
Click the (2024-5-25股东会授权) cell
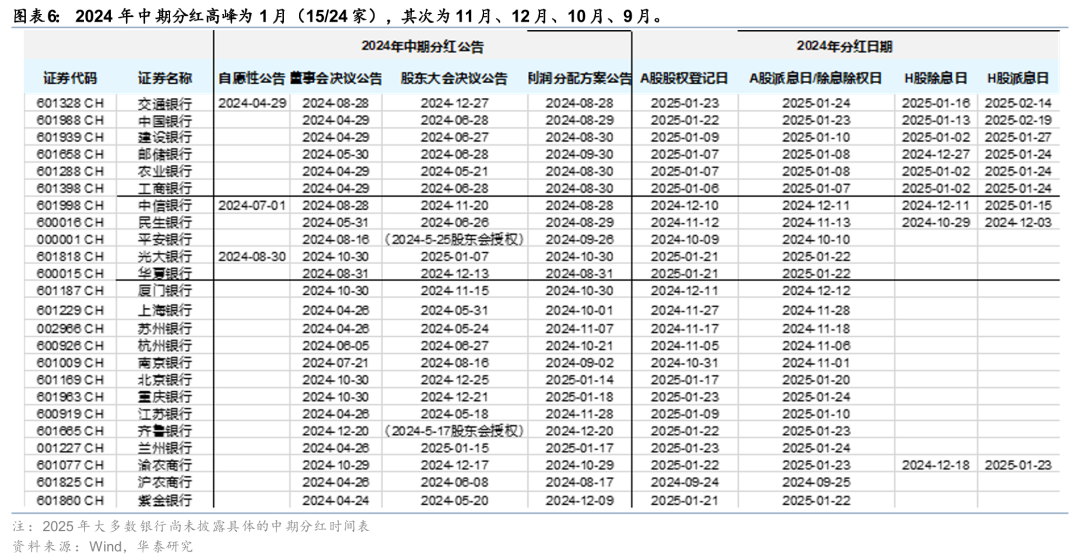[454, 239]
